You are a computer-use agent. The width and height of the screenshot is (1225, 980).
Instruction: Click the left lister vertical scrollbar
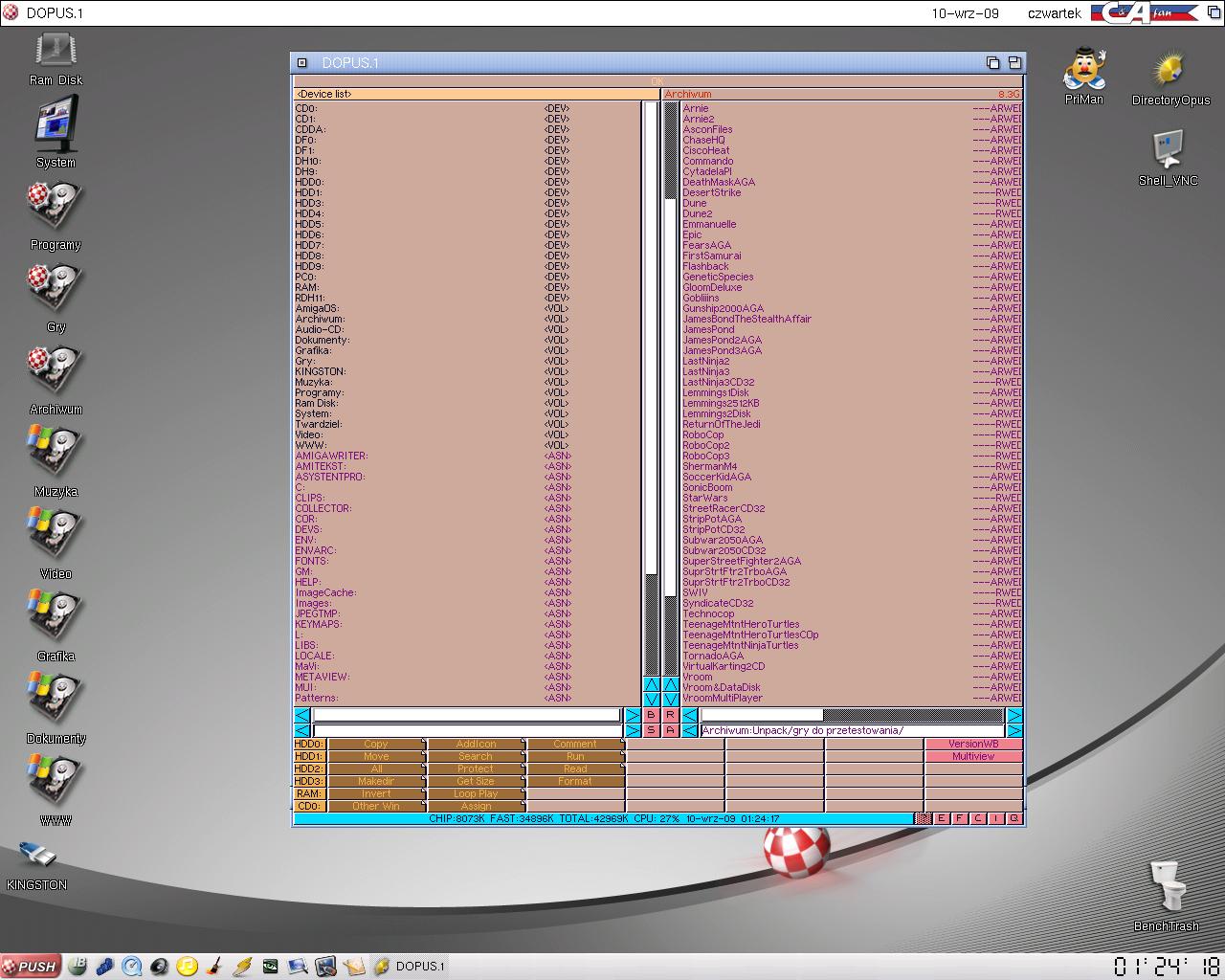[652, 388]
